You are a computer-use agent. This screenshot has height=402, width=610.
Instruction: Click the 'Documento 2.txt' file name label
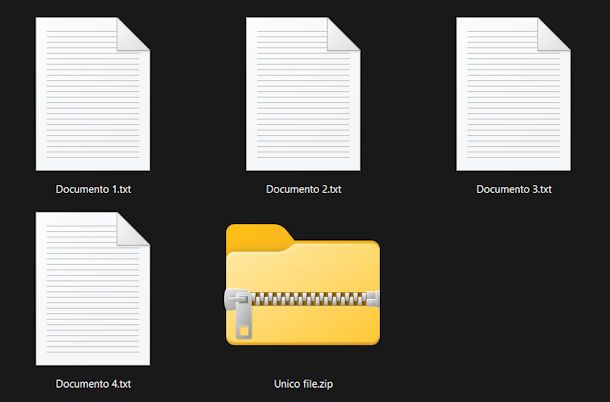[x=303, y=189]
